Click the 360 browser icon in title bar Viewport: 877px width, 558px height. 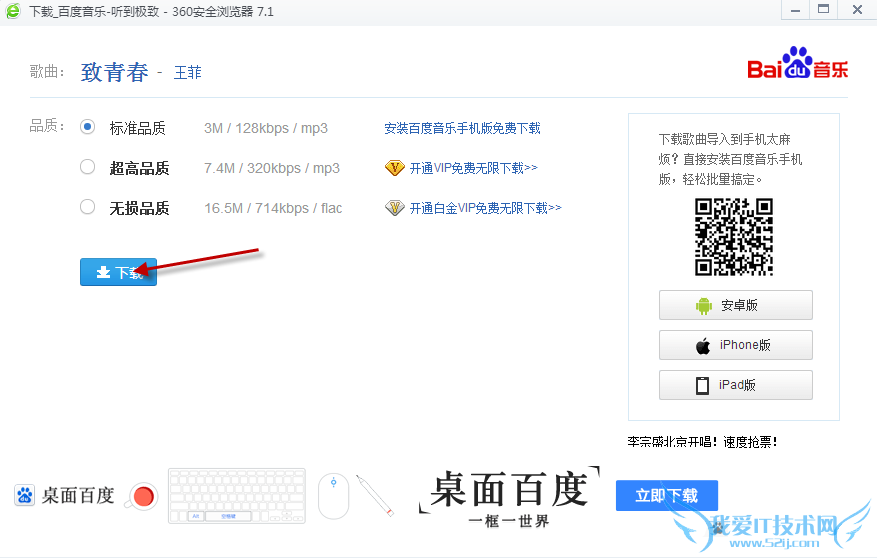13,11
